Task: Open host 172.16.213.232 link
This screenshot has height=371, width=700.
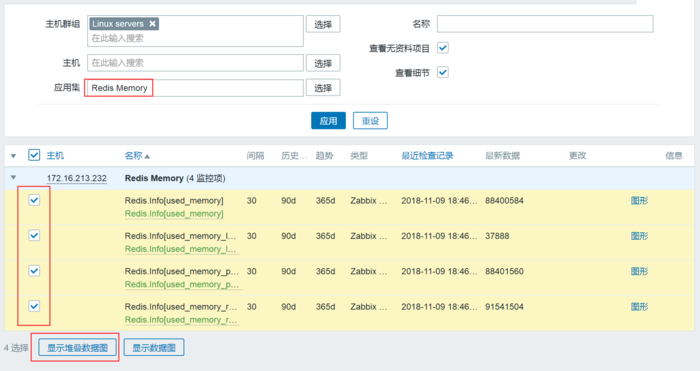Action: [x=76, y=178]
